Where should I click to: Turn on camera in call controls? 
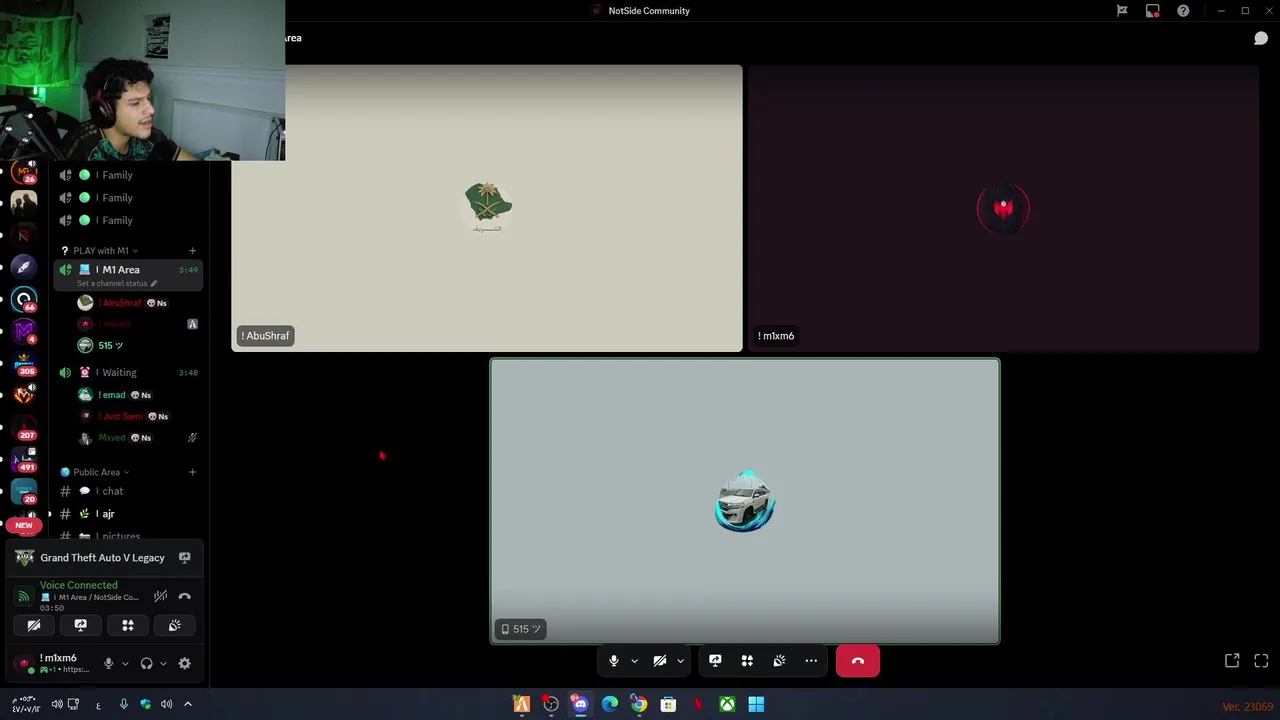click(x=660, y=661)
